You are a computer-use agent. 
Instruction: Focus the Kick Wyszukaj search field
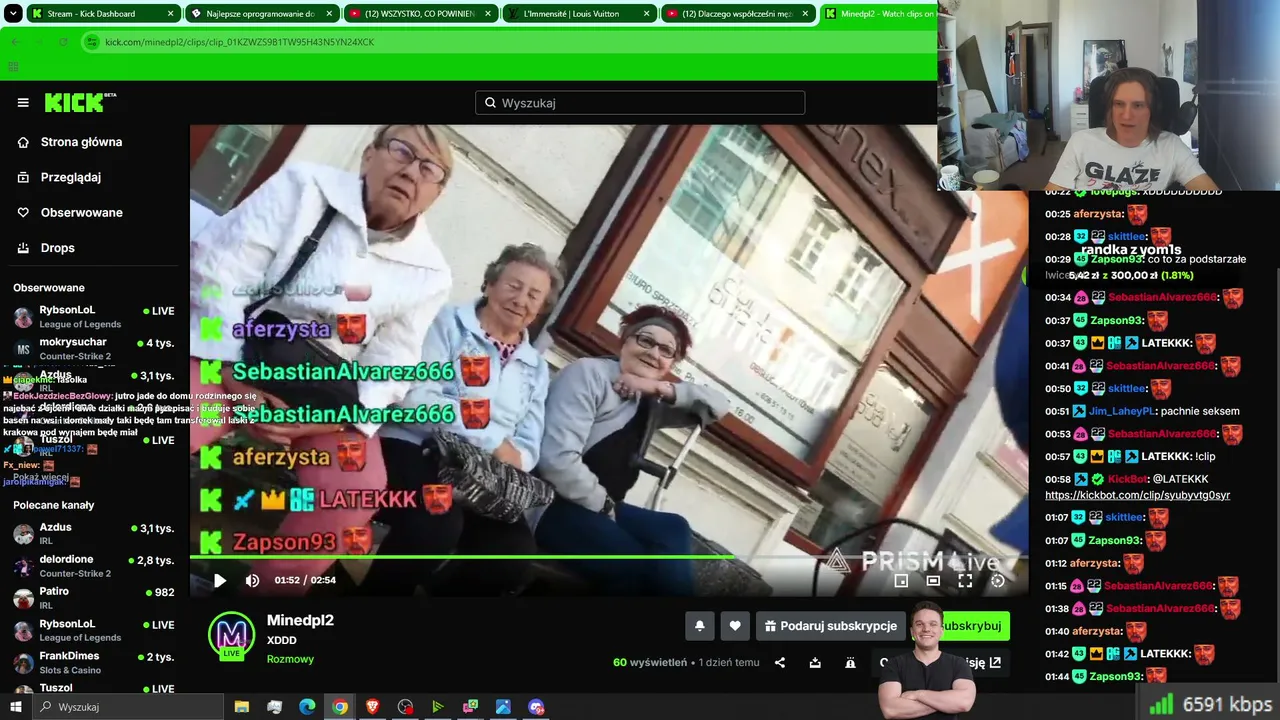pyautogui.click(x=640, y=102)
